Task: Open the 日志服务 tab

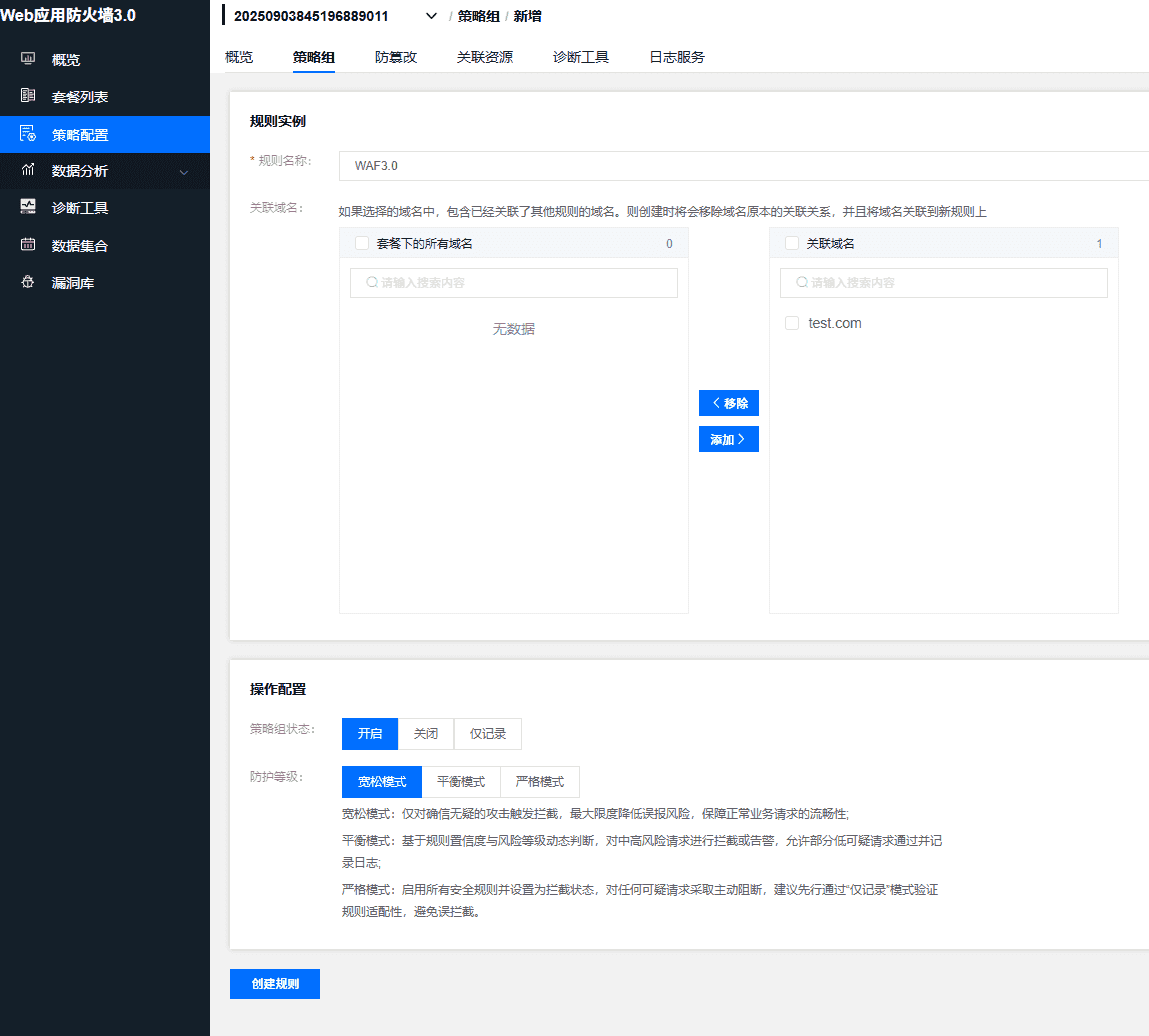Action: point(676,57)
